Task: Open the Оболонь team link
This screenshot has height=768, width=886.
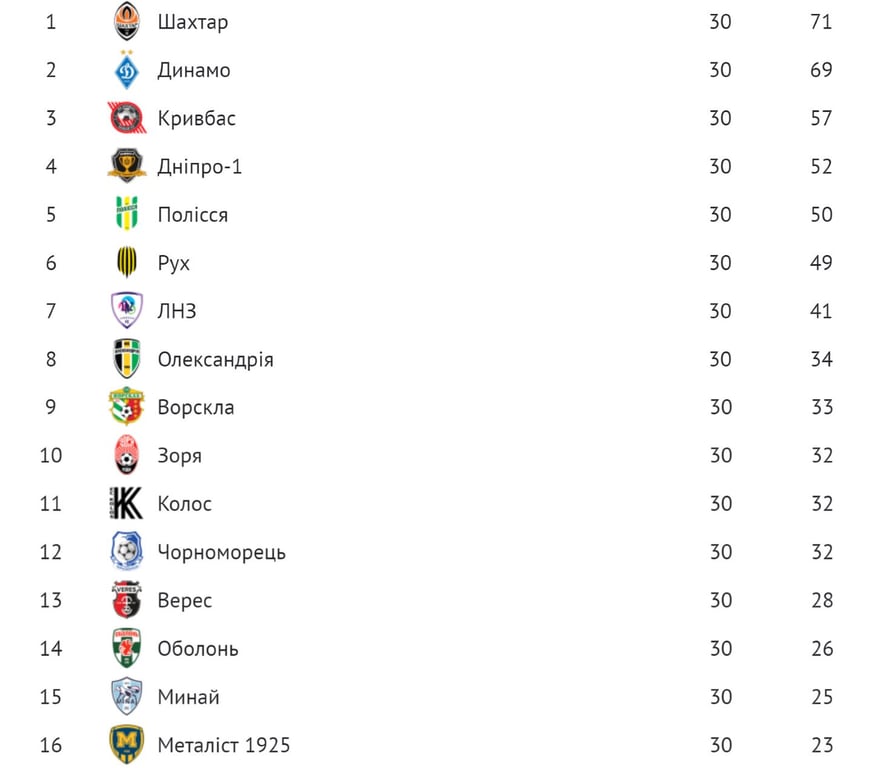Action: (x=198, y=649)
